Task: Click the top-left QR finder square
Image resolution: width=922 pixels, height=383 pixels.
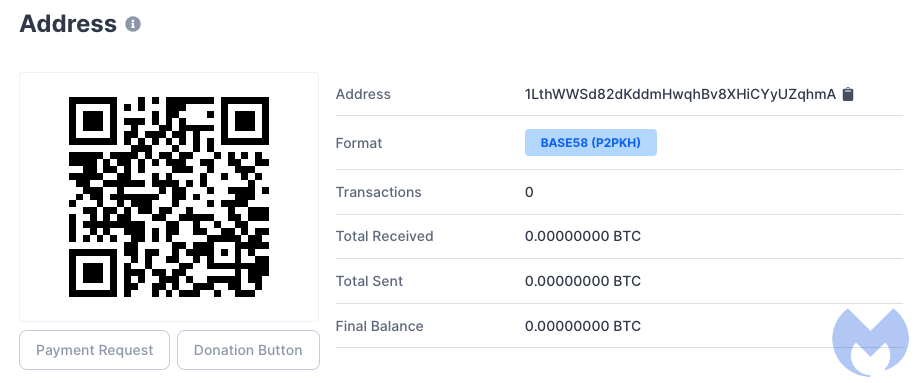Action: 93,121
